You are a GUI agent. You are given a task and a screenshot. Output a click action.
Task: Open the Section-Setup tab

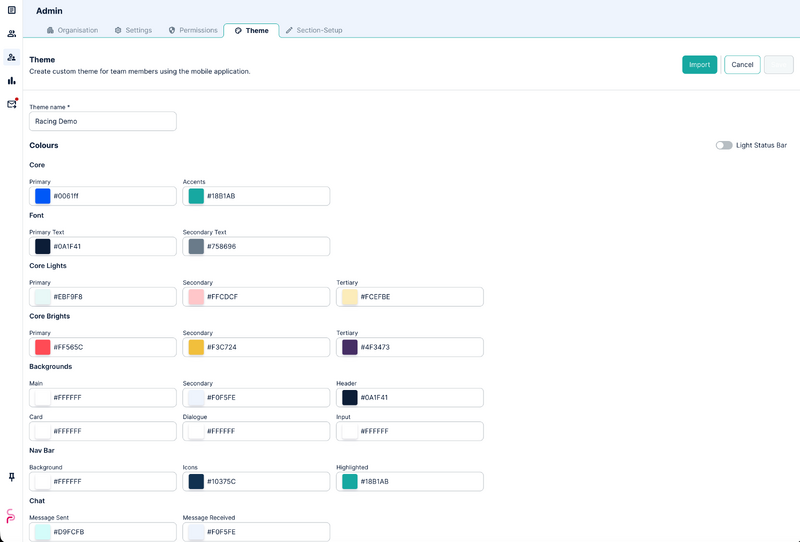coord(314,30)
